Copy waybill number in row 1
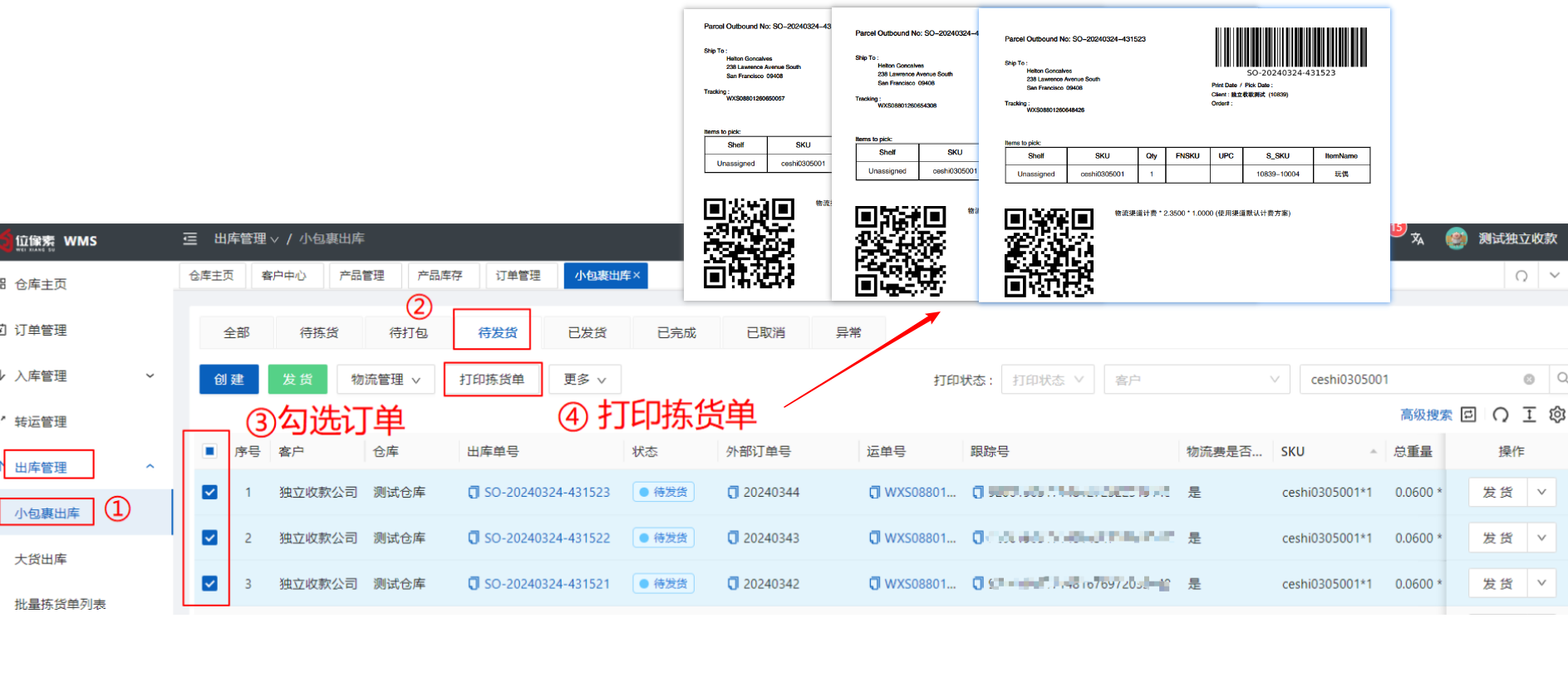The height and width of the screenshot is (692, 1568). click(874, 493)
